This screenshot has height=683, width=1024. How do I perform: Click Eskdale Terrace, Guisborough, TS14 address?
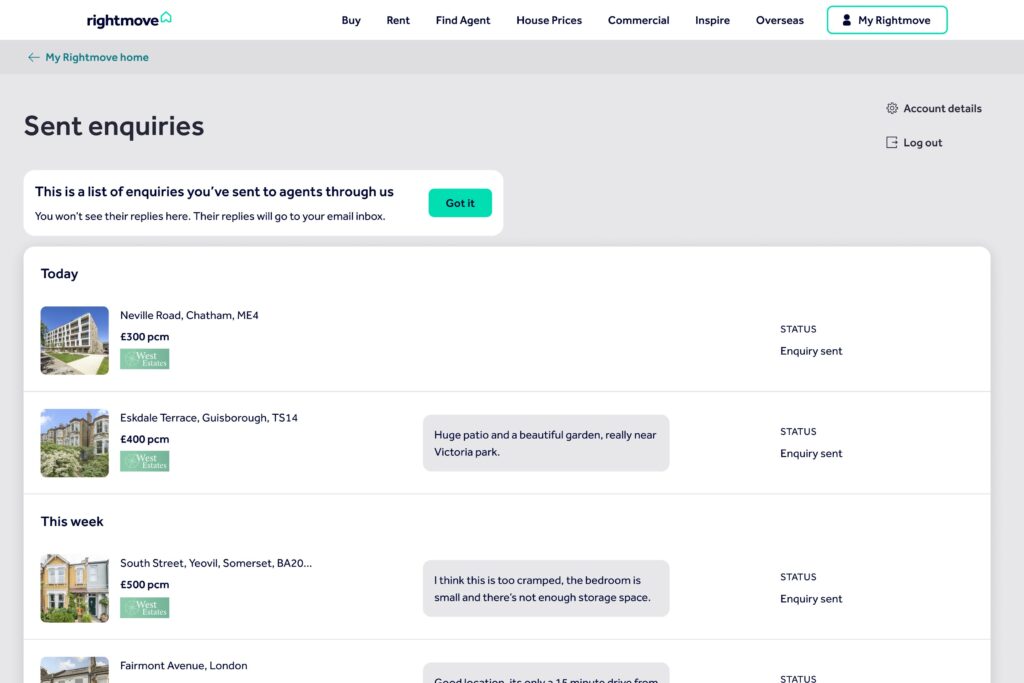tap(209, 418)
